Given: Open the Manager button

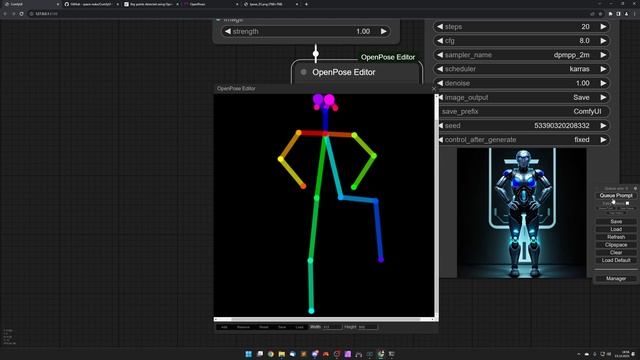Looking at the screenshot, I should pos(616,279).
